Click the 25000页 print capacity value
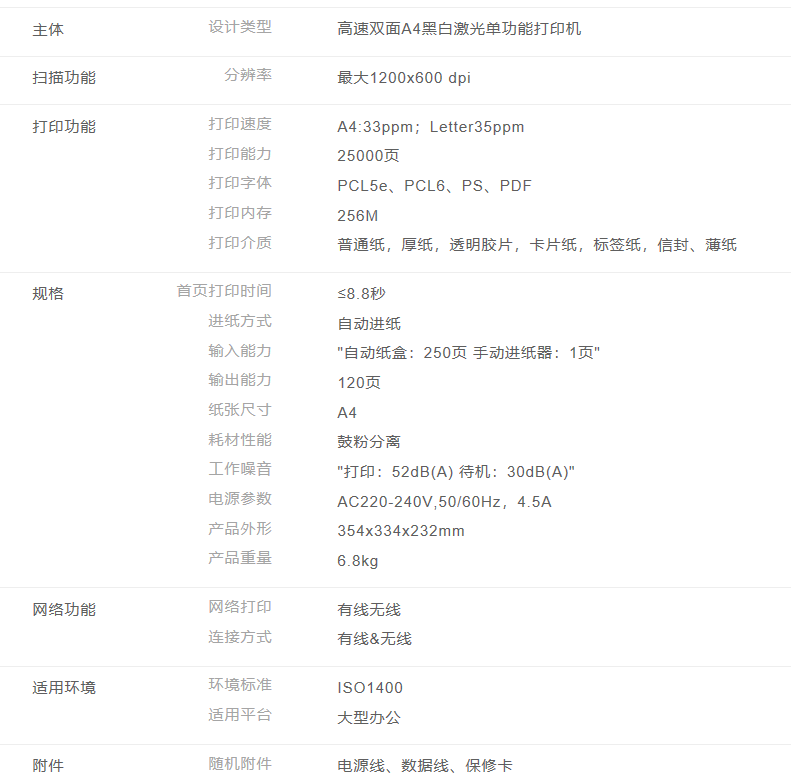Image resolution: width=791 pixels, height=779 pixels. (x=369, y=156)
